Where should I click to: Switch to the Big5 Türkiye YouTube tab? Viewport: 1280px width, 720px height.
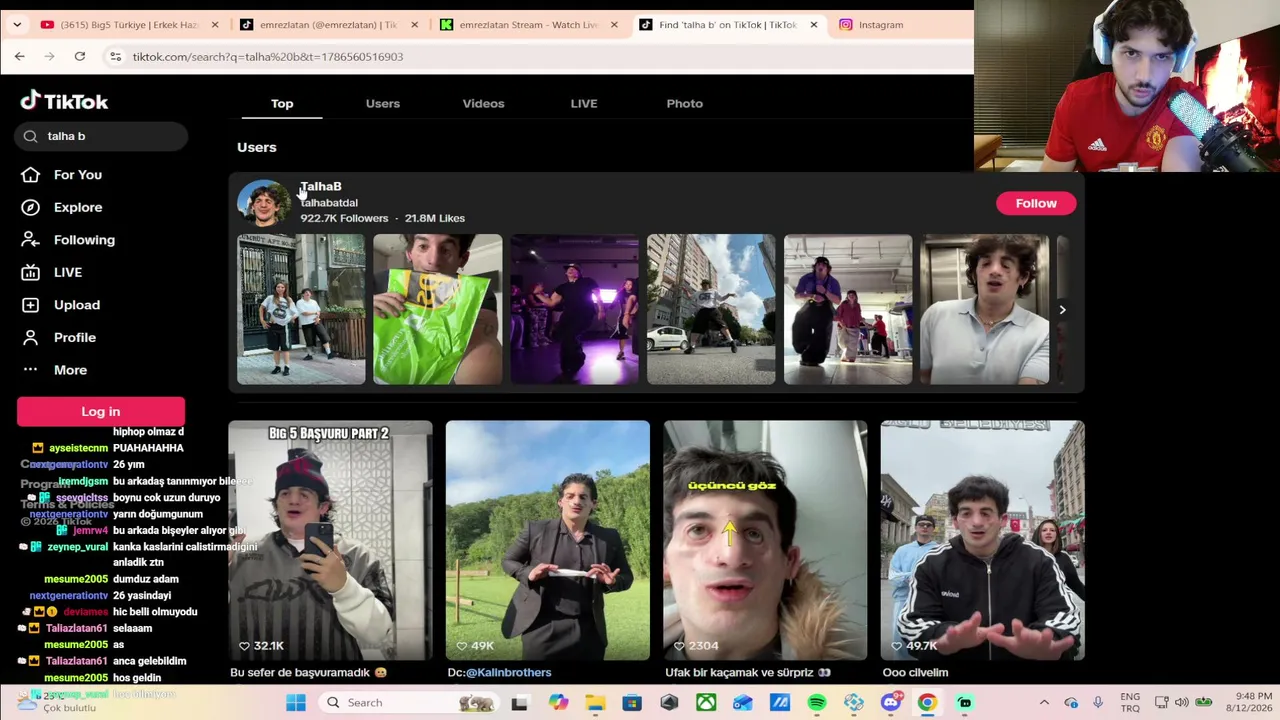[130, 25]
